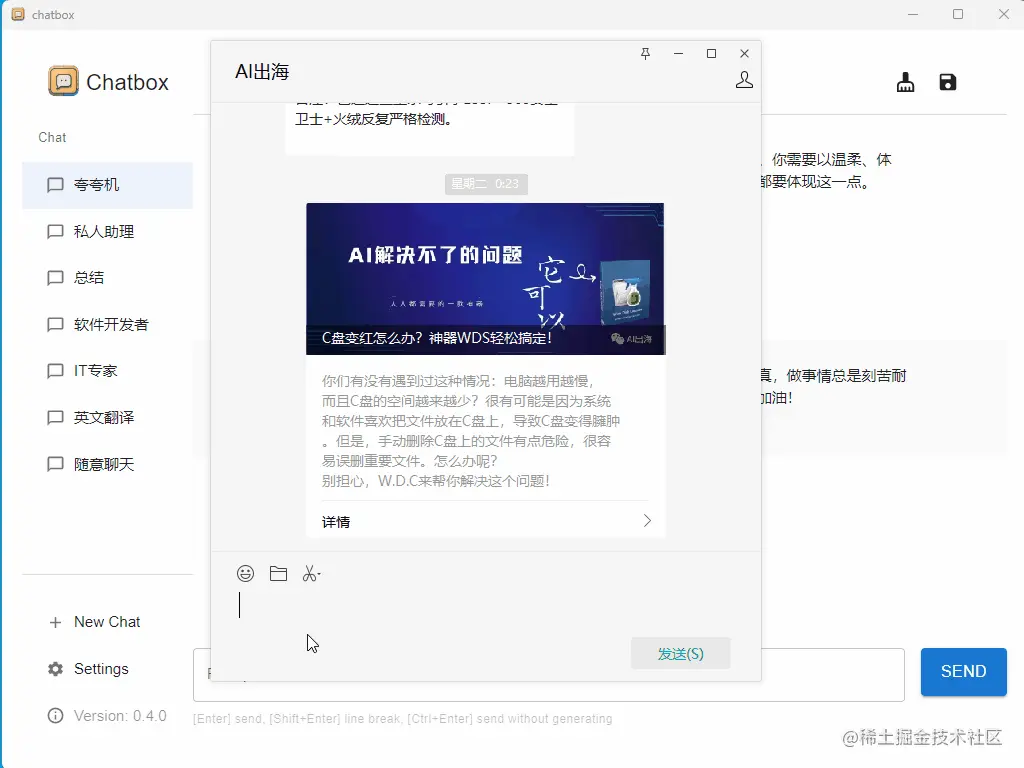
Task: Click the chat bubble icon beside IT专家
Action: tap(56, 371)
